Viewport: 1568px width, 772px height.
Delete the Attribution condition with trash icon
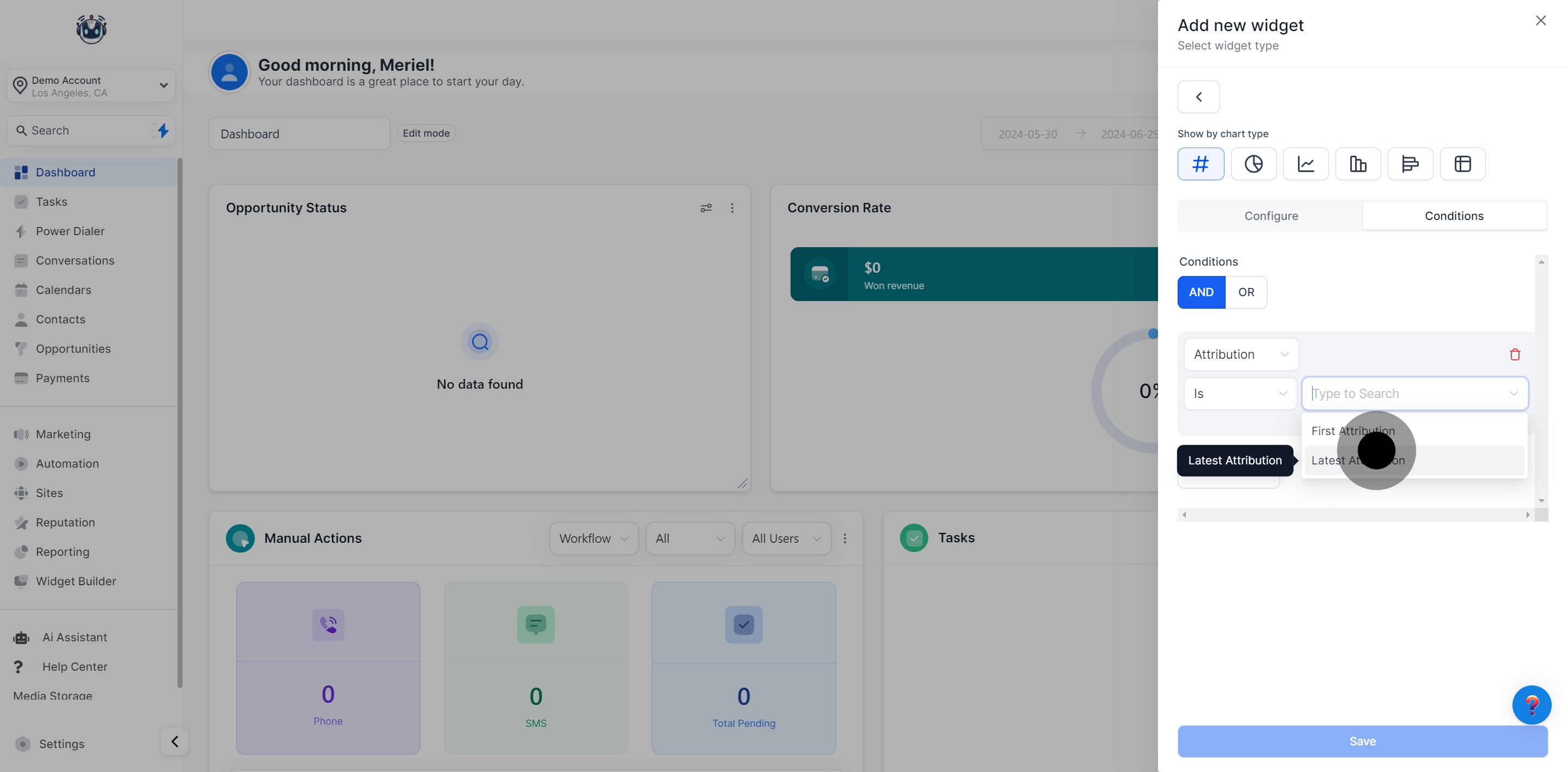pos(1515,354)
